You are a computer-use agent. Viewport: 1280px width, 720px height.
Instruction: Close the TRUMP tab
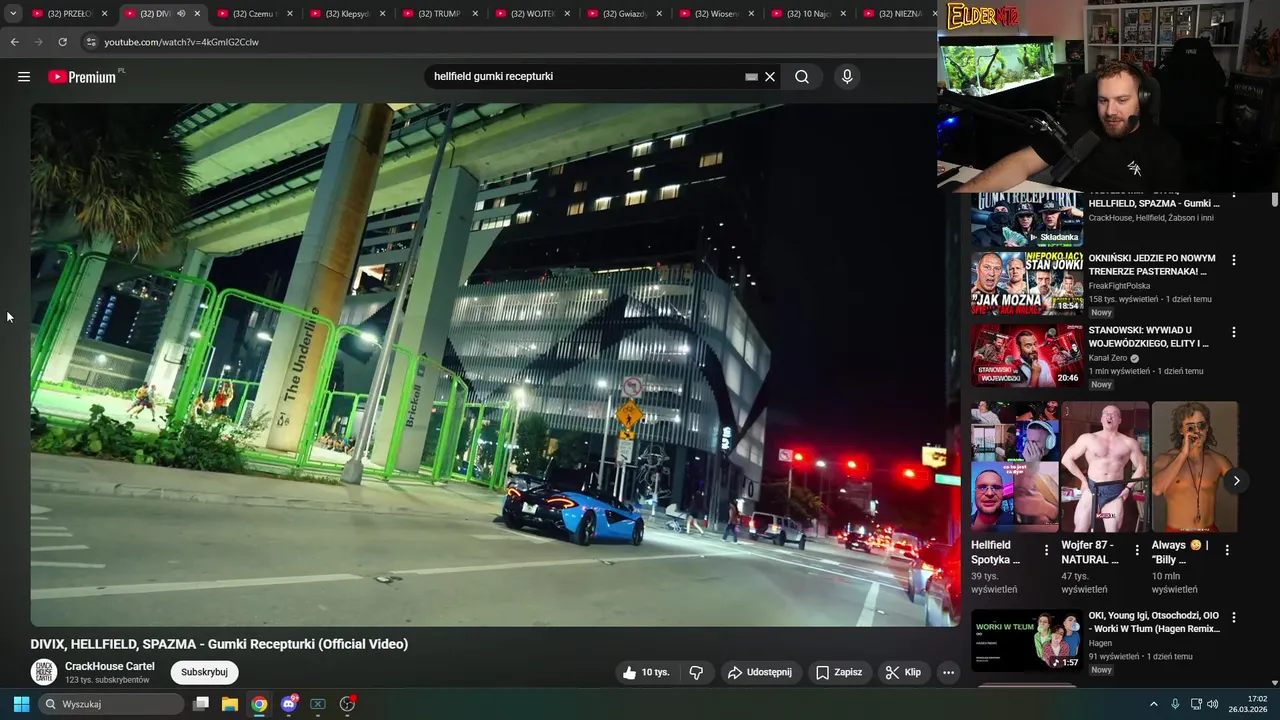(475, 14)
